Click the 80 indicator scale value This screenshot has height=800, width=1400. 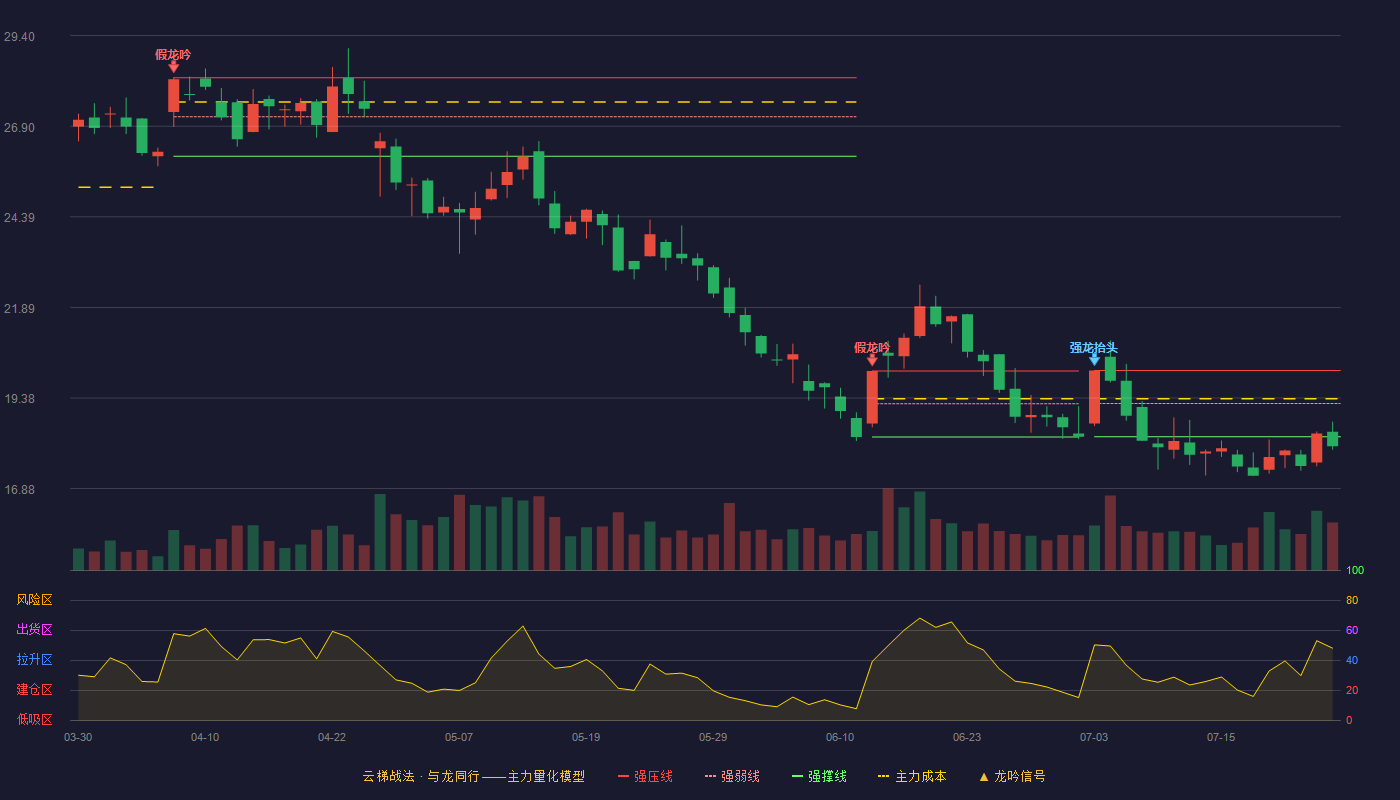1352,600
